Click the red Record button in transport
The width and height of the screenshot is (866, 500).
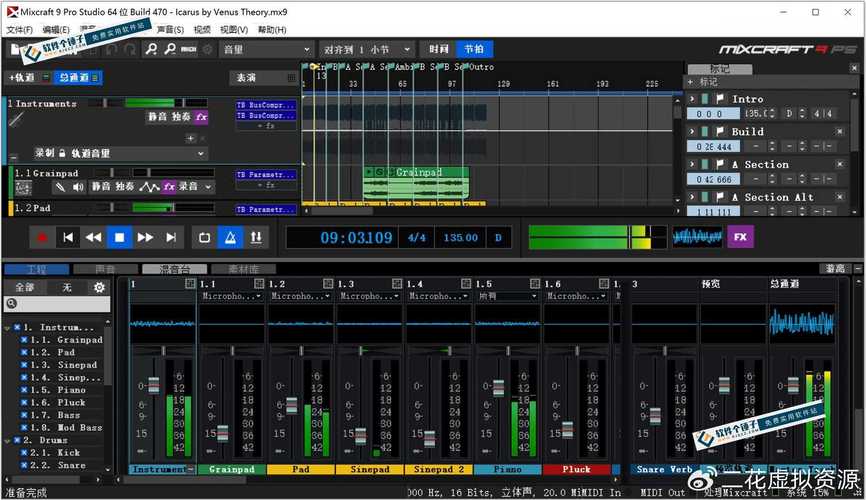[42, 237]
